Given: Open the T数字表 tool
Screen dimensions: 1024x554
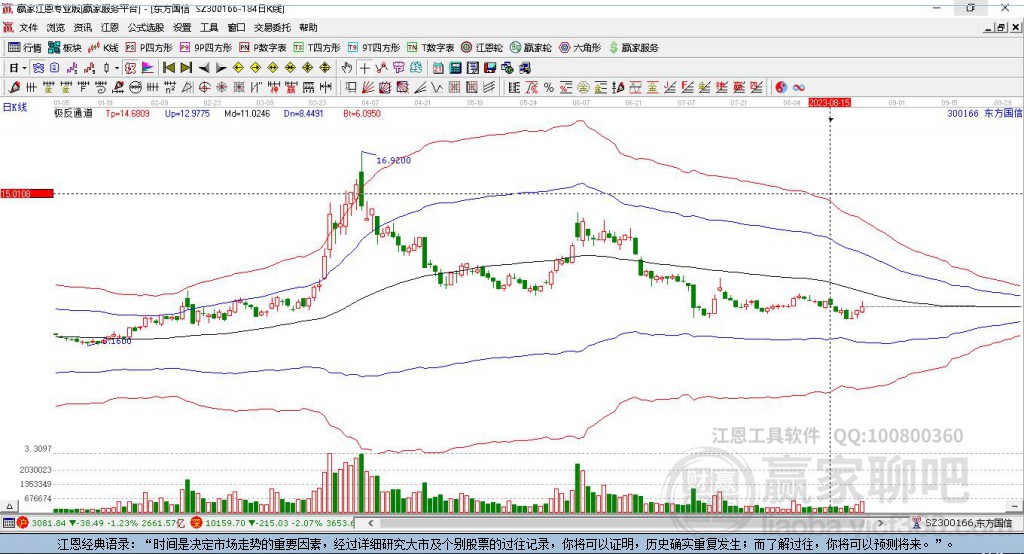Looking at the screenshot, I should click(x=430, y=48).
